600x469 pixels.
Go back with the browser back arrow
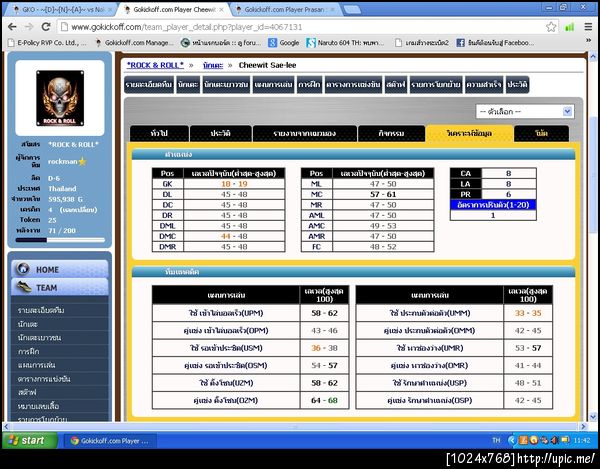click(12, 27)
